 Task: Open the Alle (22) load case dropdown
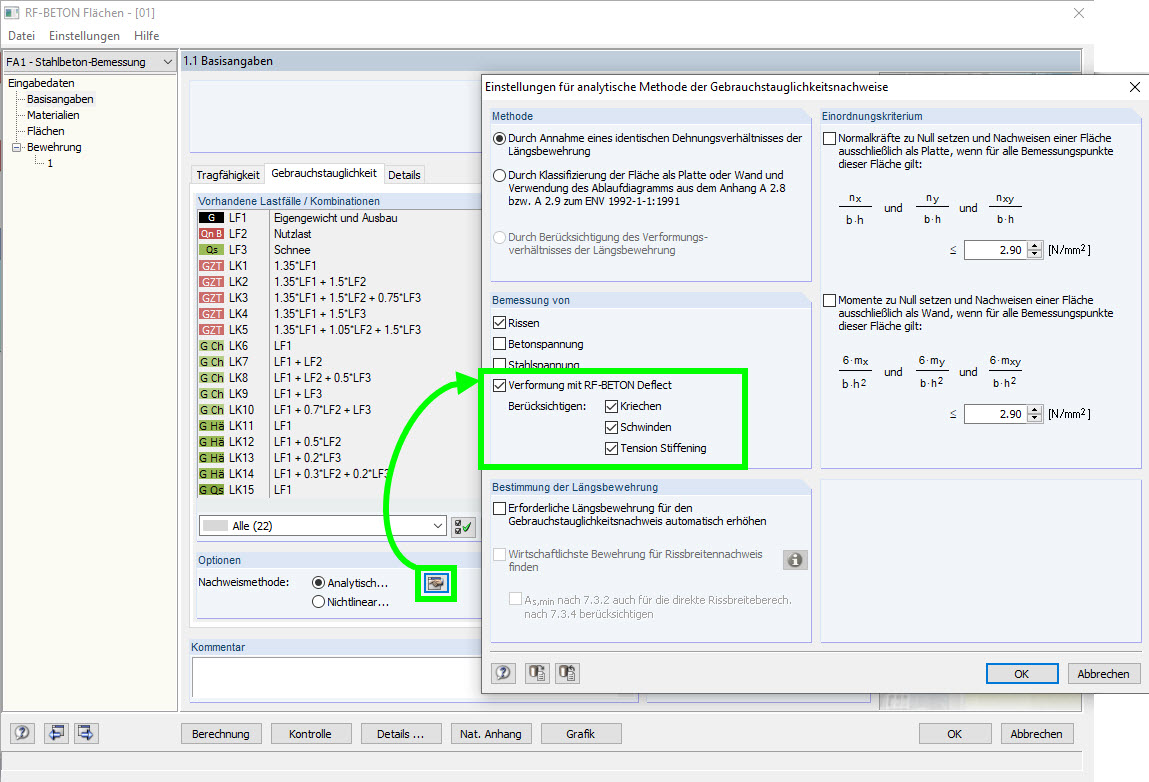point(440,526)
